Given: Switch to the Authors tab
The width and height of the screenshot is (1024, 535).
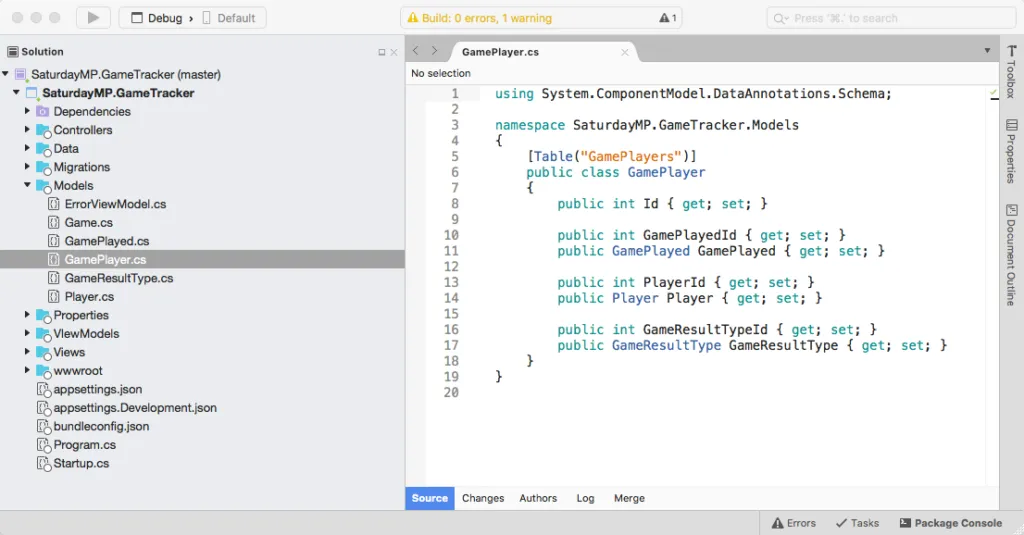Looking at the screenshot, I should coord(538,498).
